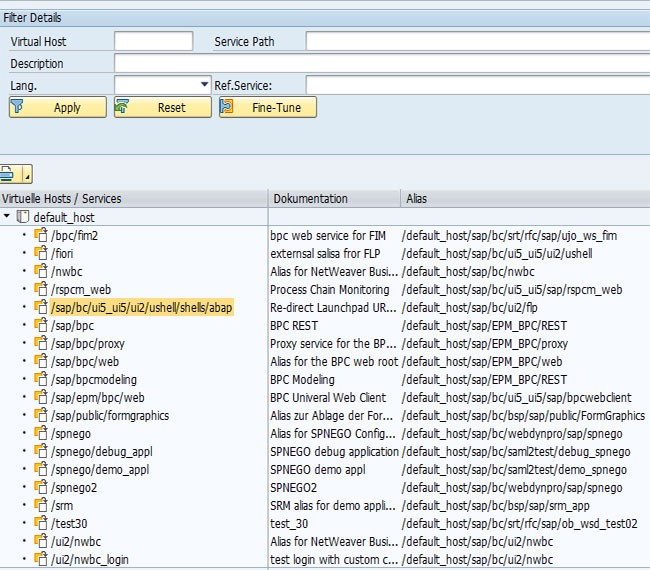This screenshot has width=650, height=570.
Task: Click the alias icon for /sap/bpc/proxy
Action: pos(41,343)
